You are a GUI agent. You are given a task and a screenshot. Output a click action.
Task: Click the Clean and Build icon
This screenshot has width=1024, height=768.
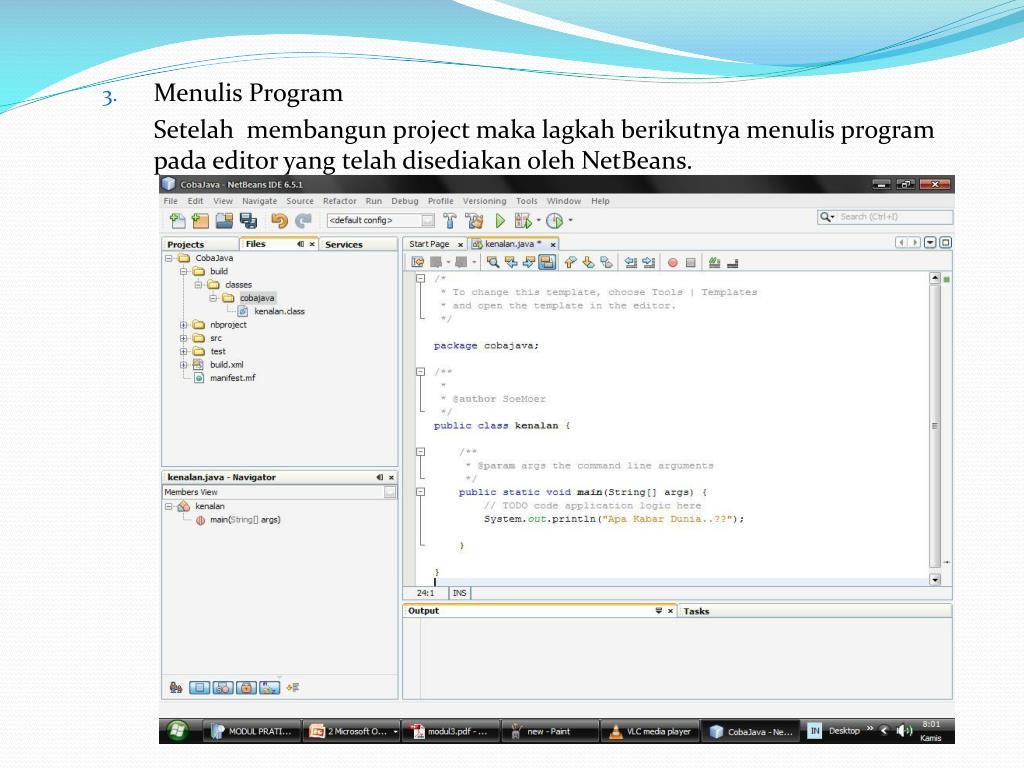pos(474,221)
